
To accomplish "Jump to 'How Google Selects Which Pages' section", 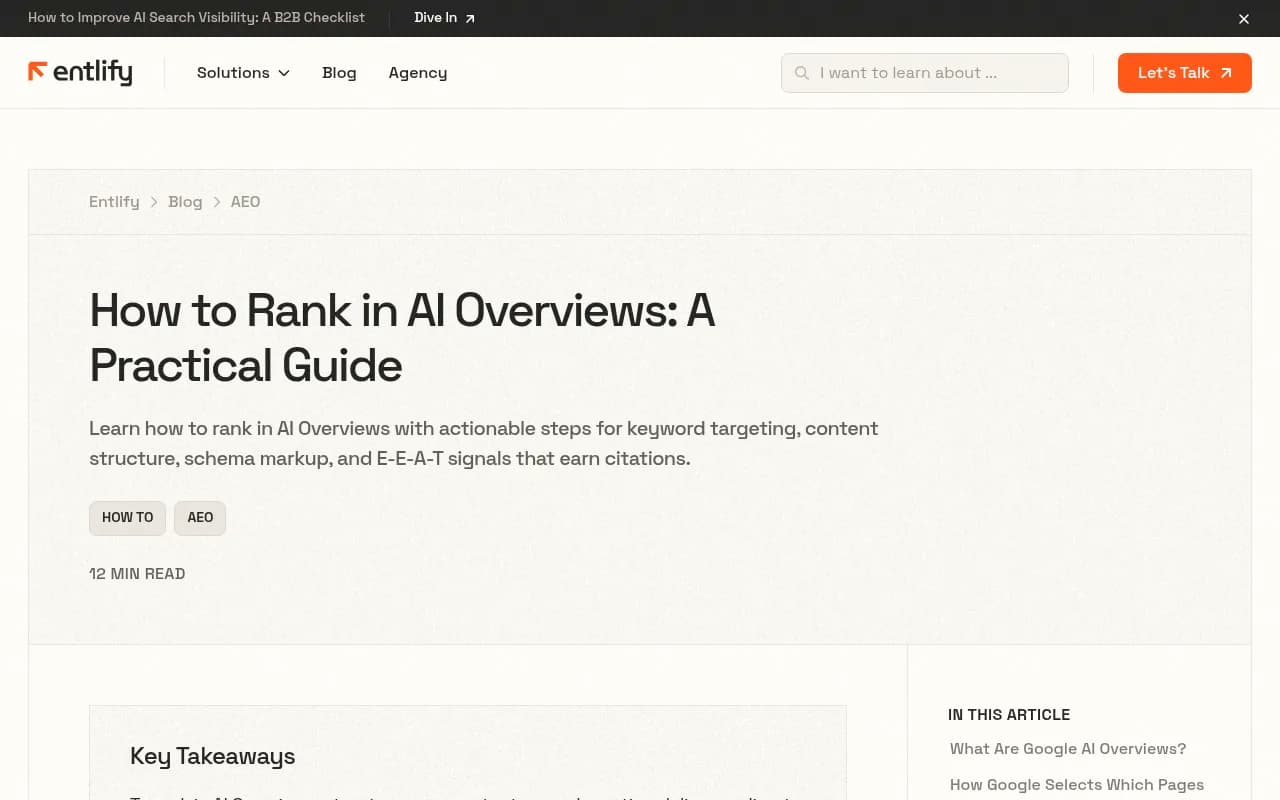I will (x=1077, y=785).
